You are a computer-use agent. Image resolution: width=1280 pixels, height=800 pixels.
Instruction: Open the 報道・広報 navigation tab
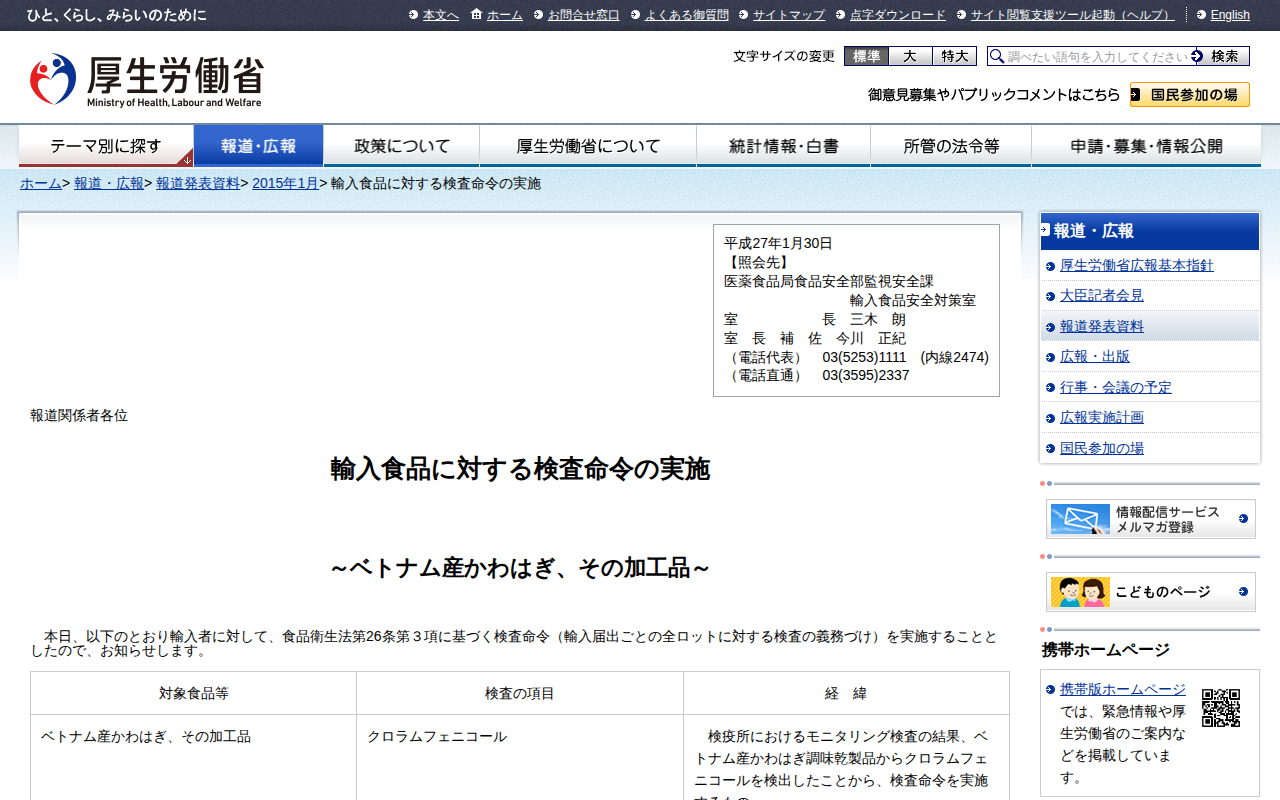tap(258, 146)
